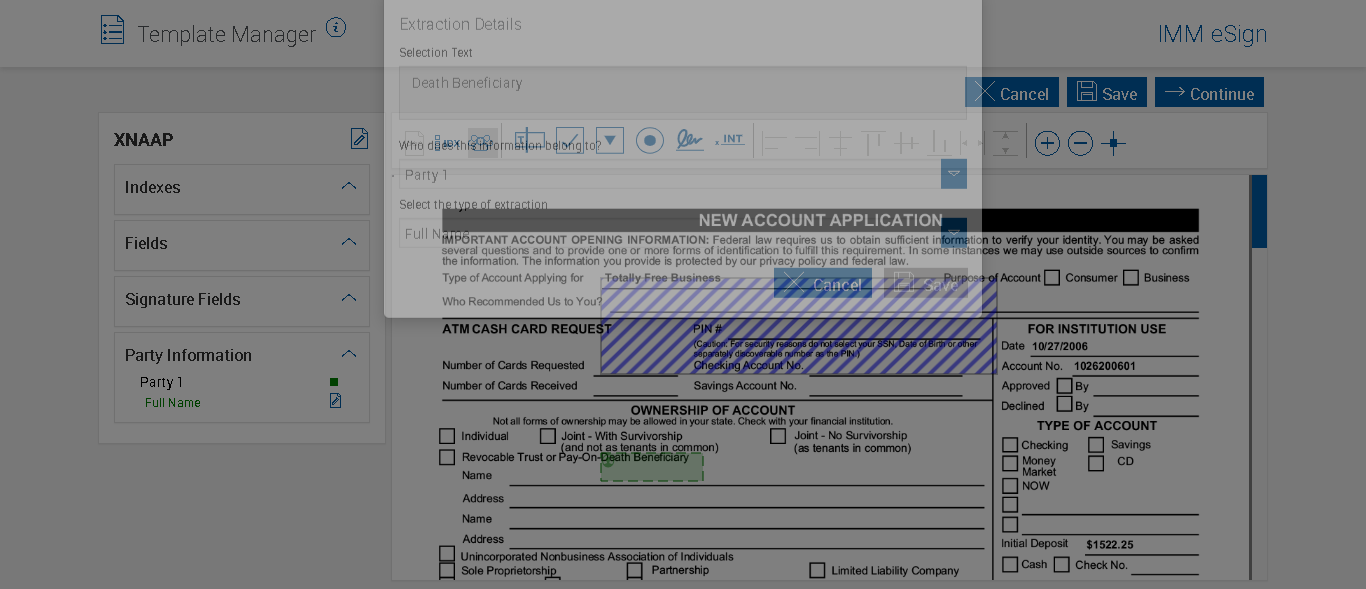Check the Business purpose checkbox
Viewport: 1366px width, 589px height.
(x=1131, y=278)
